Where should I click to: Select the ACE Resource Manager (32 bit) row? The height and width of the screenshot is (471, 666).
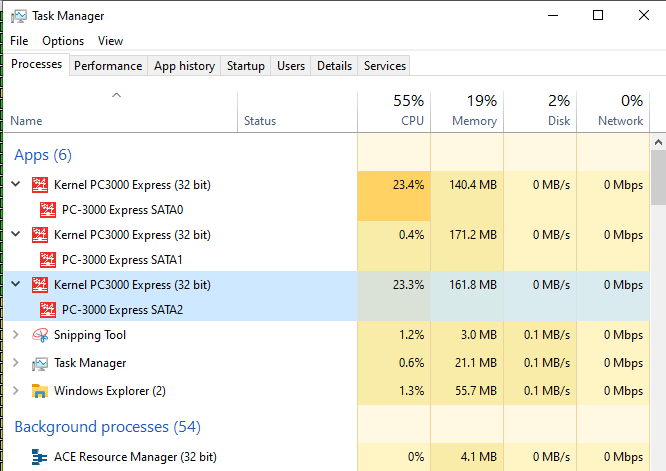click(327, 457)
